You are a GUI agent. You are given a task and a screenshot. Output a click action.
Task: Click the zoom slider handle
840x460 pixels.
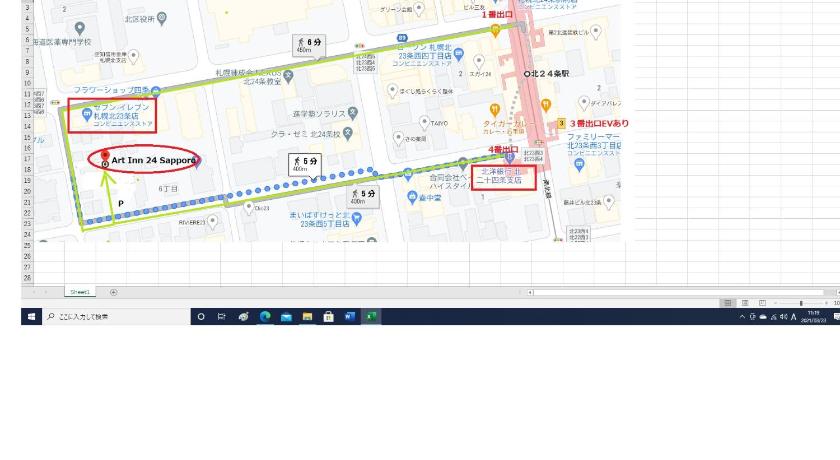pyautogui.click(x=801, y=303)
